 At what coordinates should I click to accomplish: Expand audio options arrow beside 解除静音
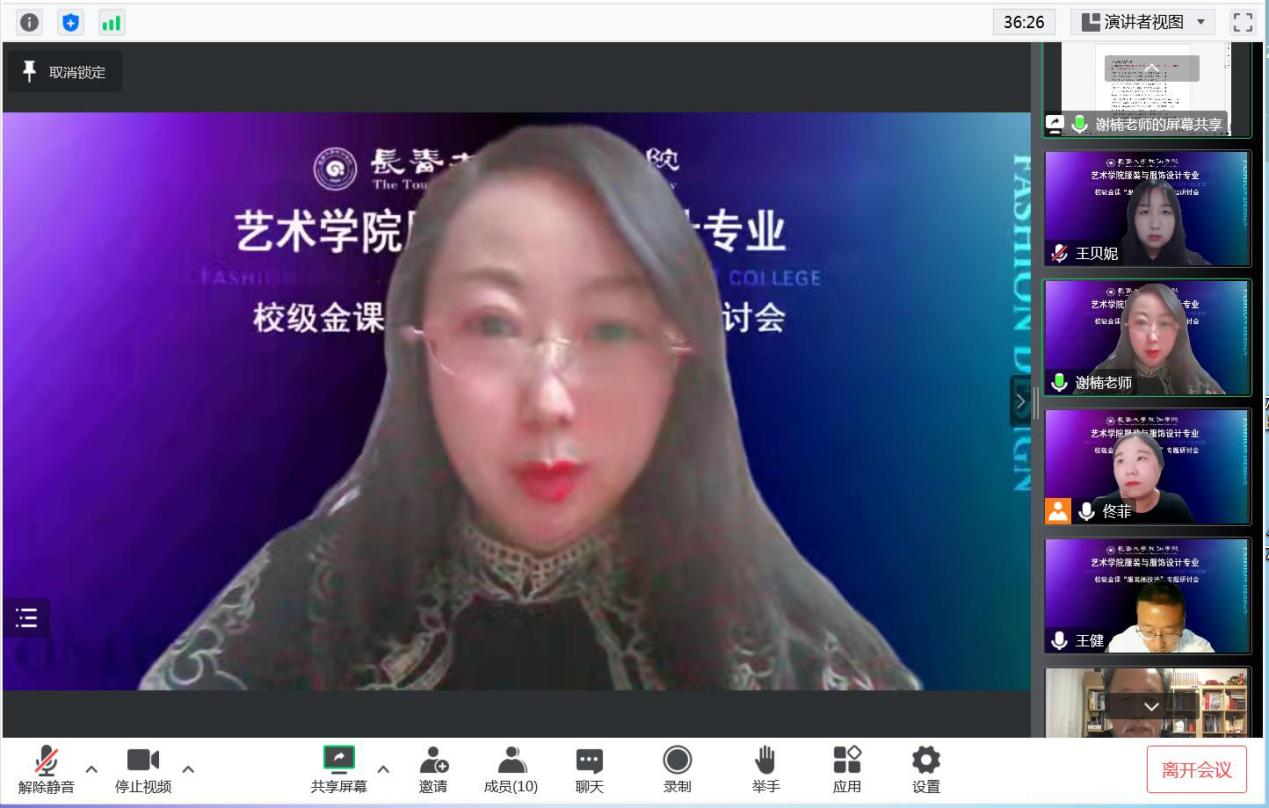click(92, 769)
